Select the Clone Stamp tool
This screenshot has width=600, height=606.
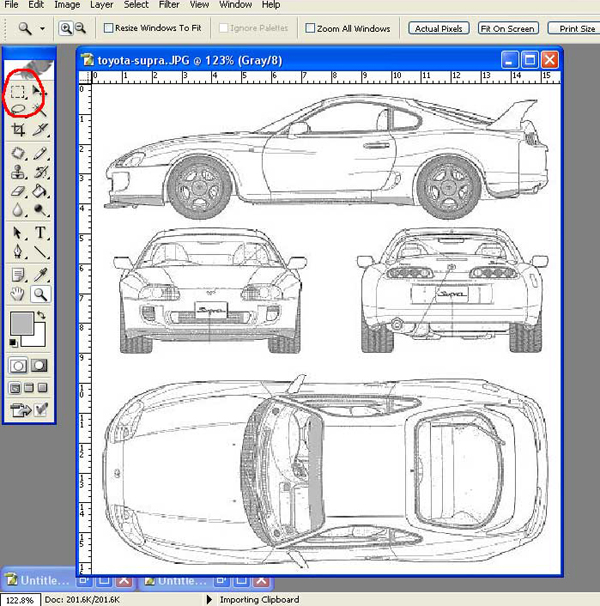click(18, 172)
